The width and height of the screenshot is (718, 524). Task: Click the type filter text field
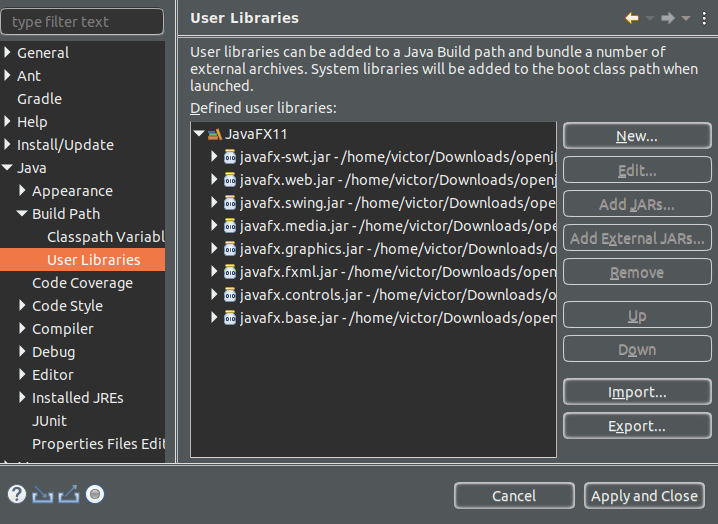(82, 22)
